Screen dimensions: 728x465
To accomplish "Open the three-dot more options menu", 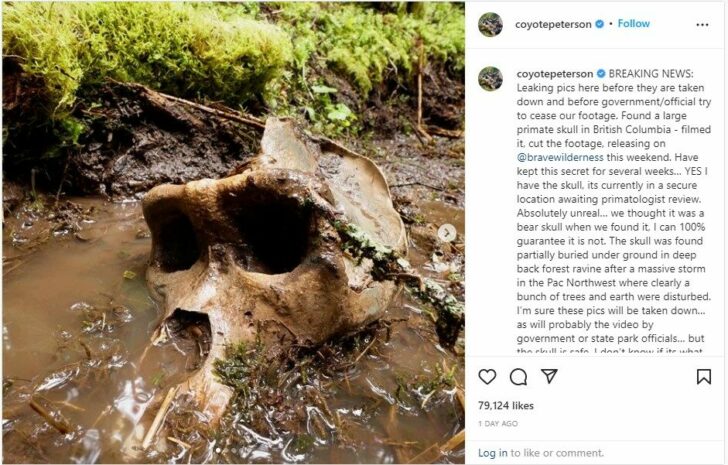I will [702, 25].
